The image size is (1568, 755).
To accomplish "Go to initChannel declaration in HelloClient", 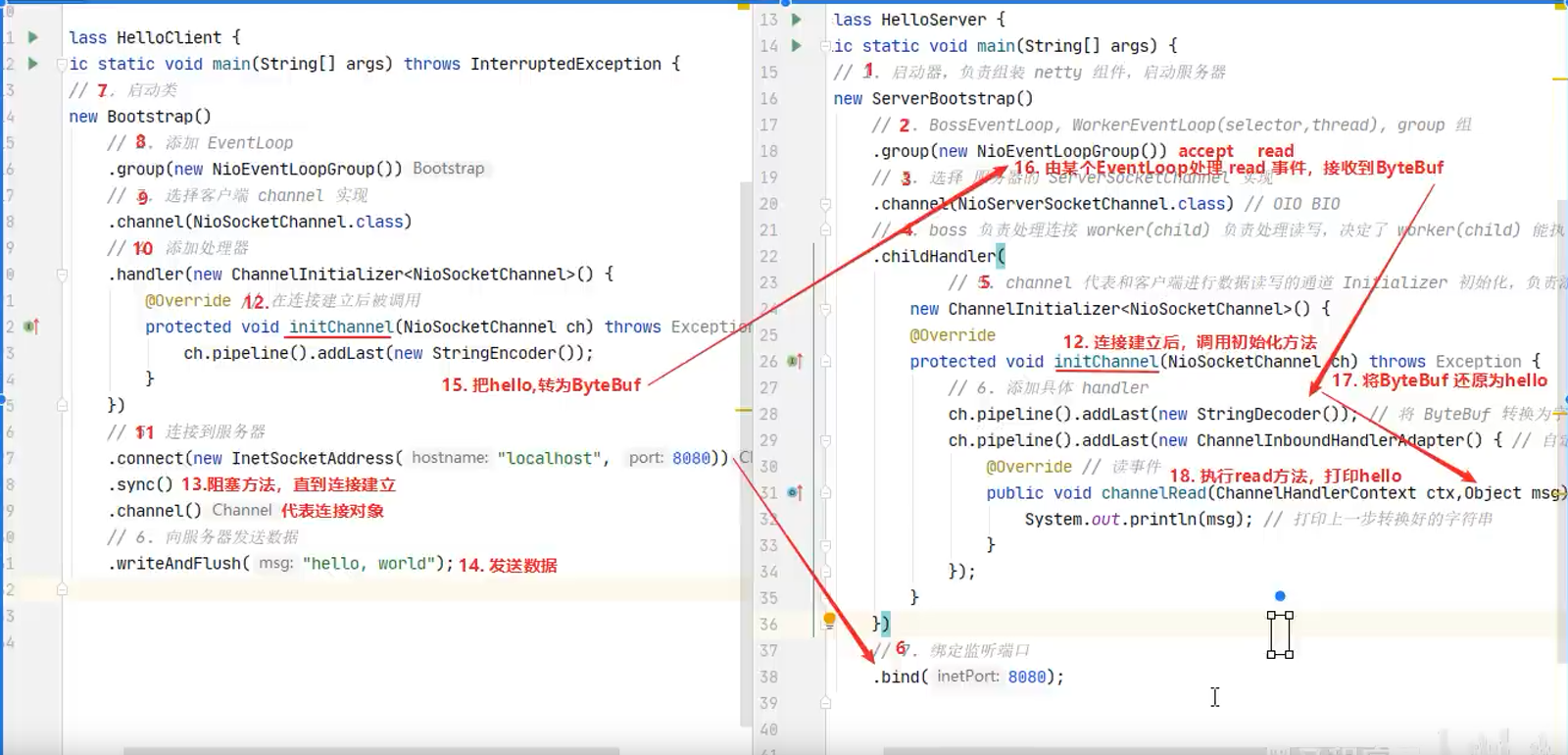I will (x=340, y=327).
